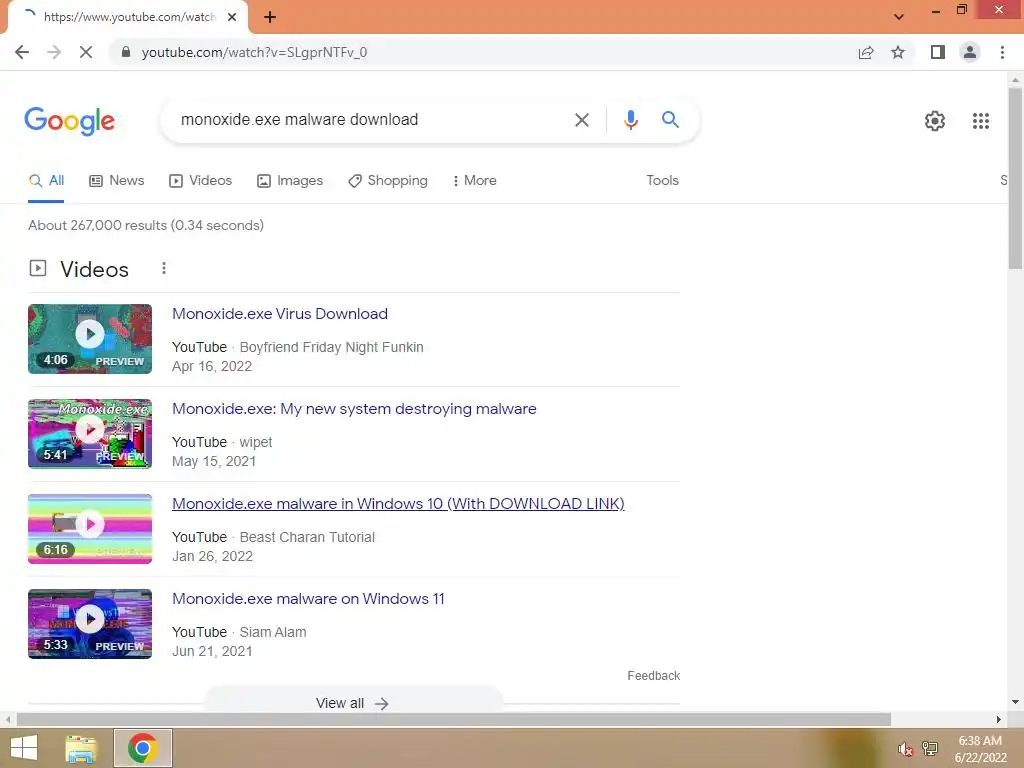Play the 4:06 video thumbnail

90,339
